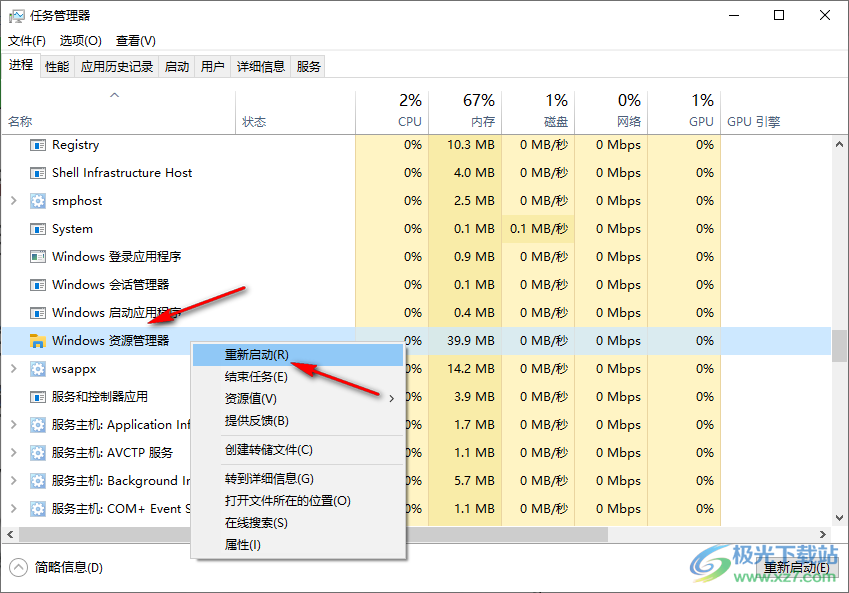Open the 资源值(V) submenu arrow
Image resolution: width=849 pixels, height=593 pixels.
tap(391, 399)
